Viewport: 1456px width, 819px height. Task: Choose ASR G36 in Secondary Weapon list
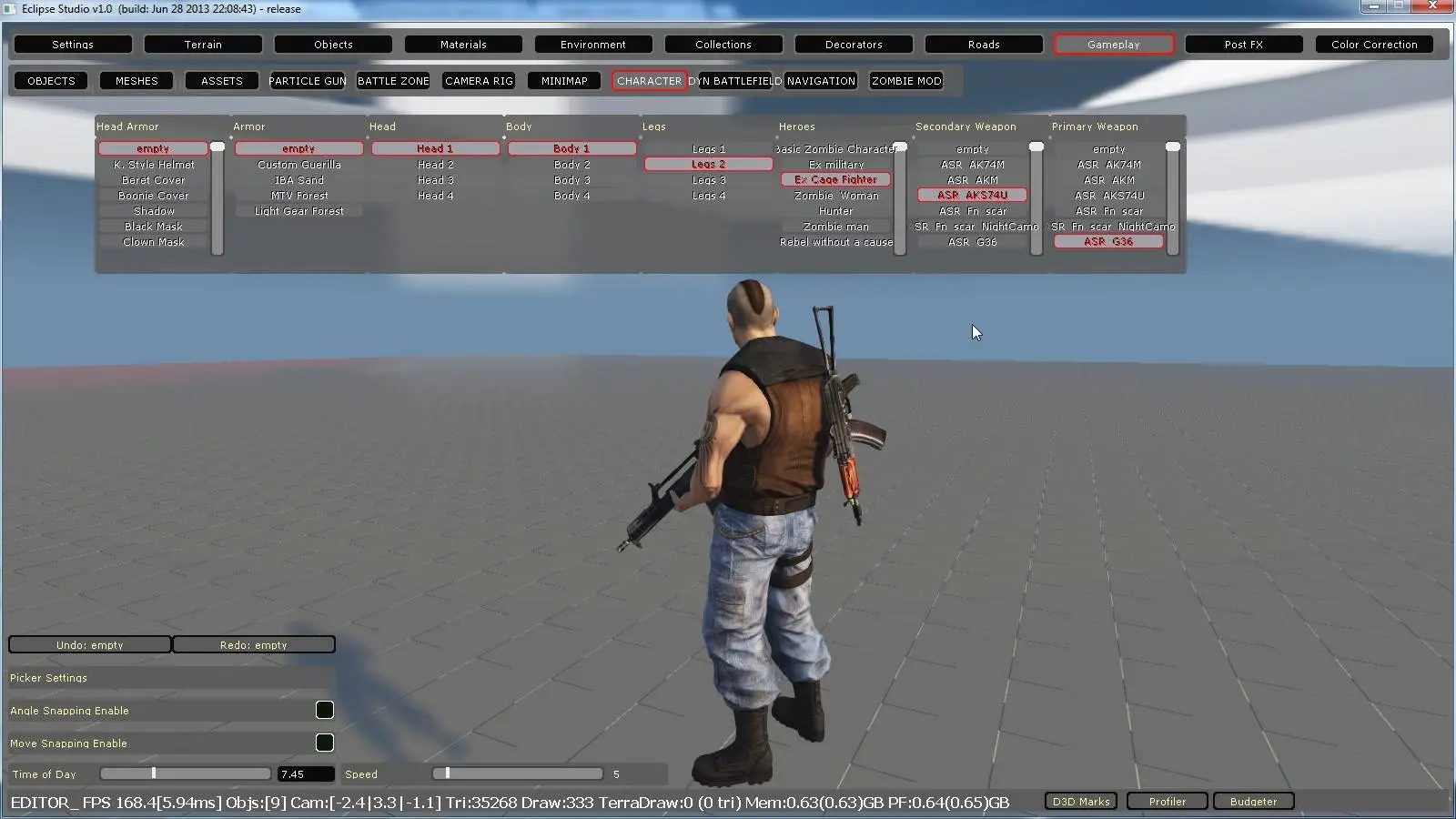(973, 242)
